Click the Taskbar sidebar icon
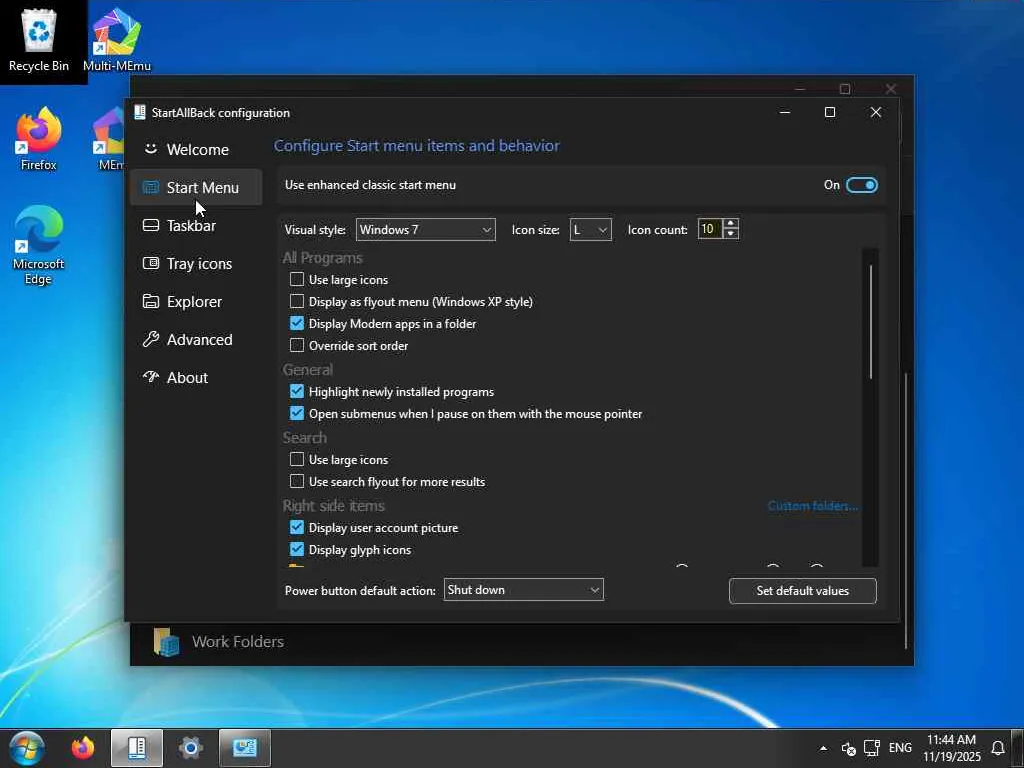1024x768 pixels. 151,225
